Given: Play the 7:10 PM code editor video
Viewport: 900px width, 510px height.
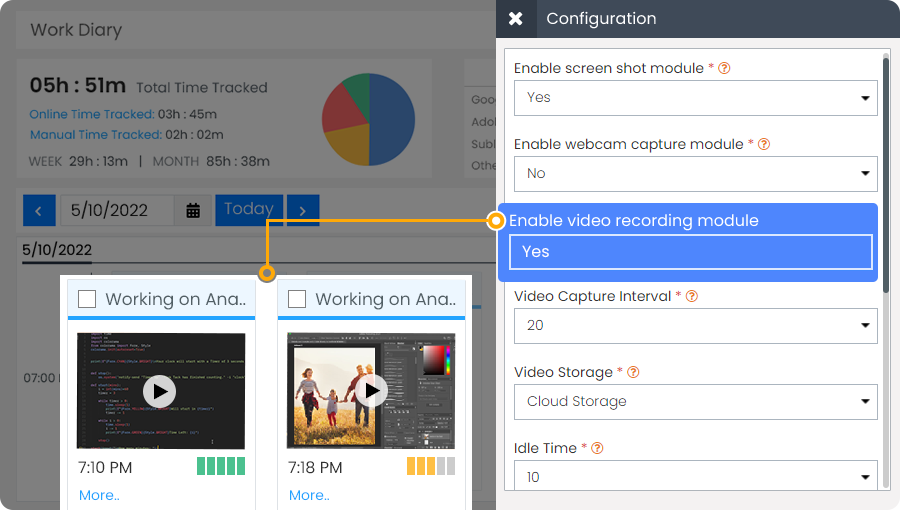Looking at the screenshot, I should coord(160,391).
